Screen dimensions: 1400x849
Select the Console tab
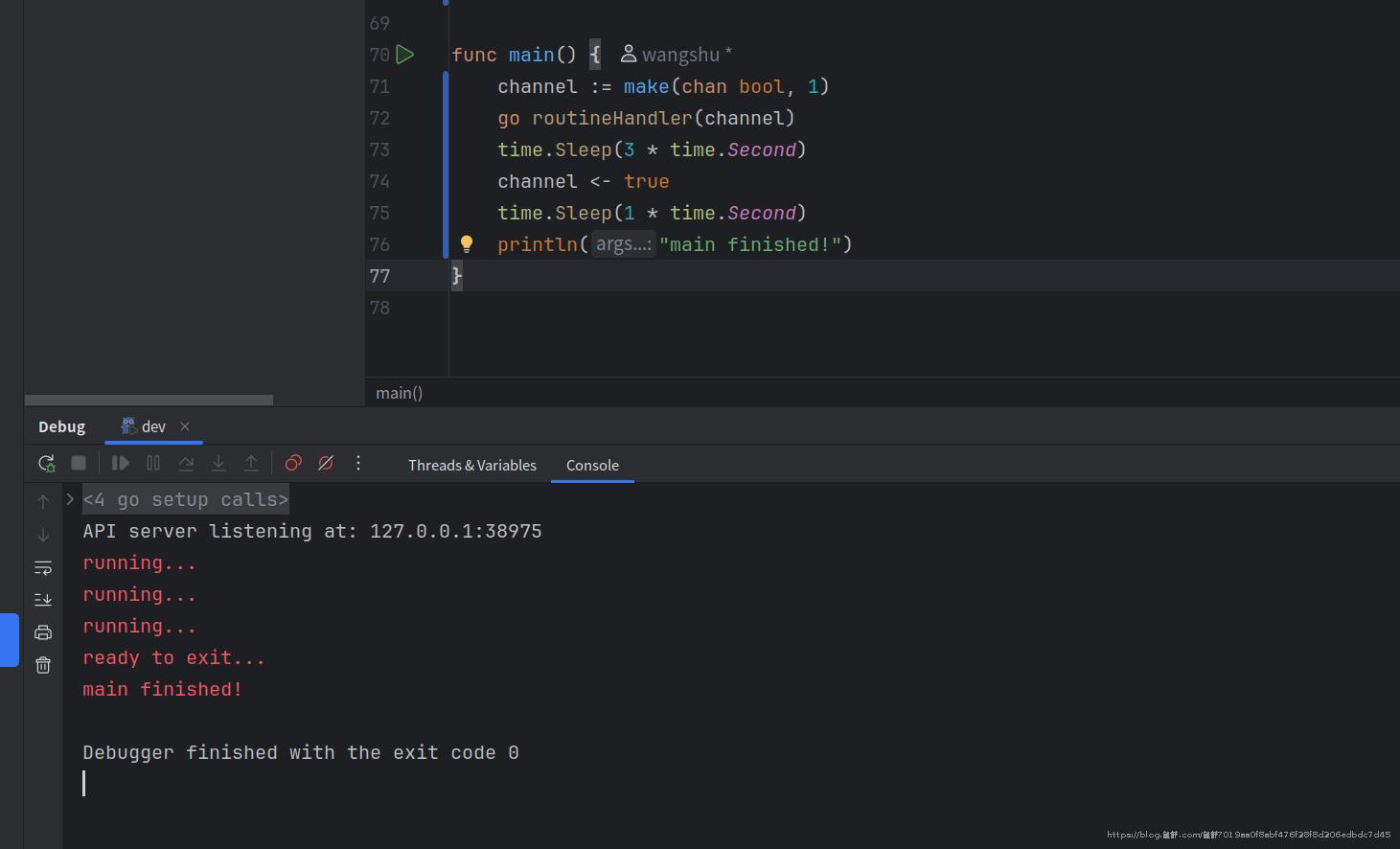point(592,466)
